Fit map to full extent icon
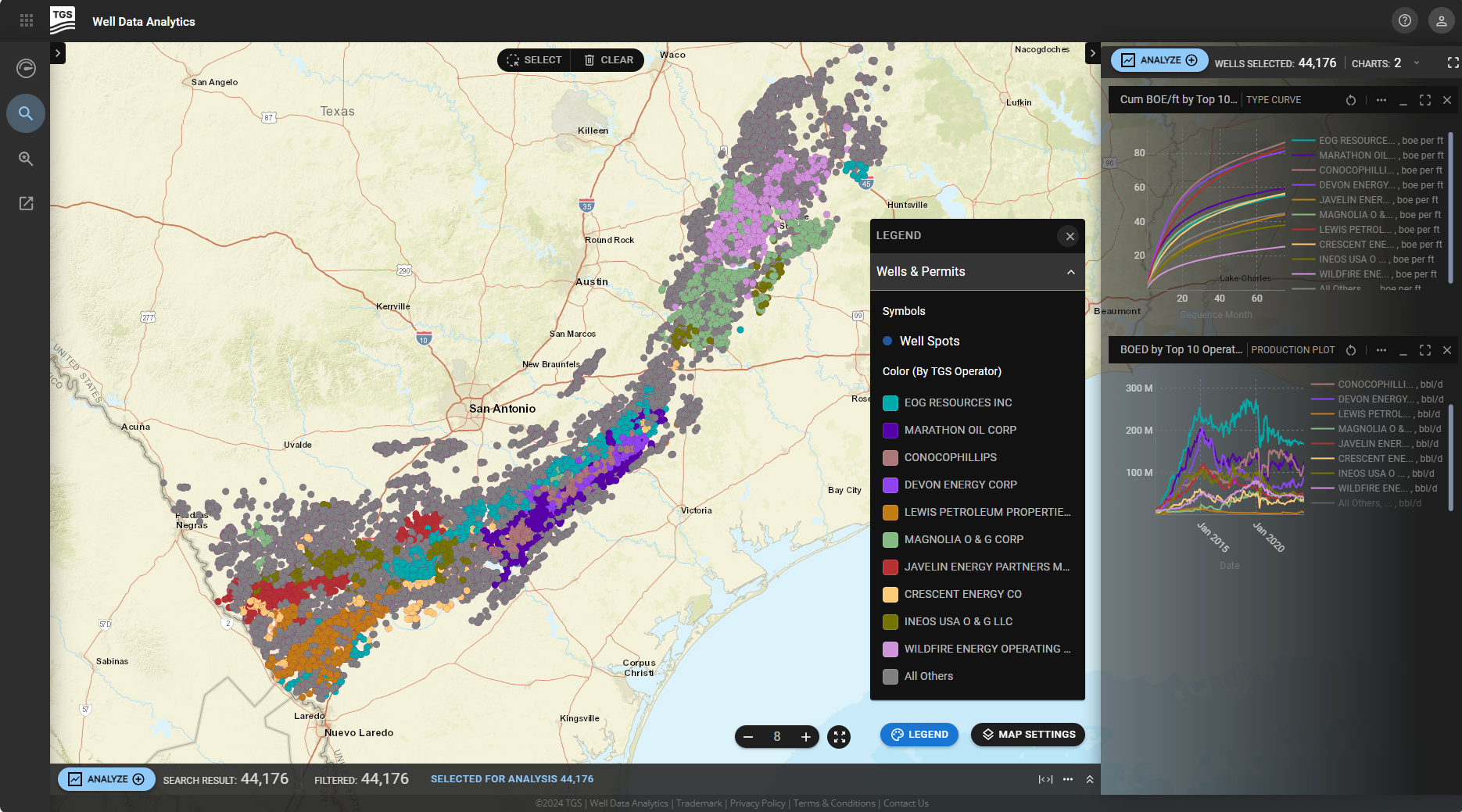 tap(839, 736)
